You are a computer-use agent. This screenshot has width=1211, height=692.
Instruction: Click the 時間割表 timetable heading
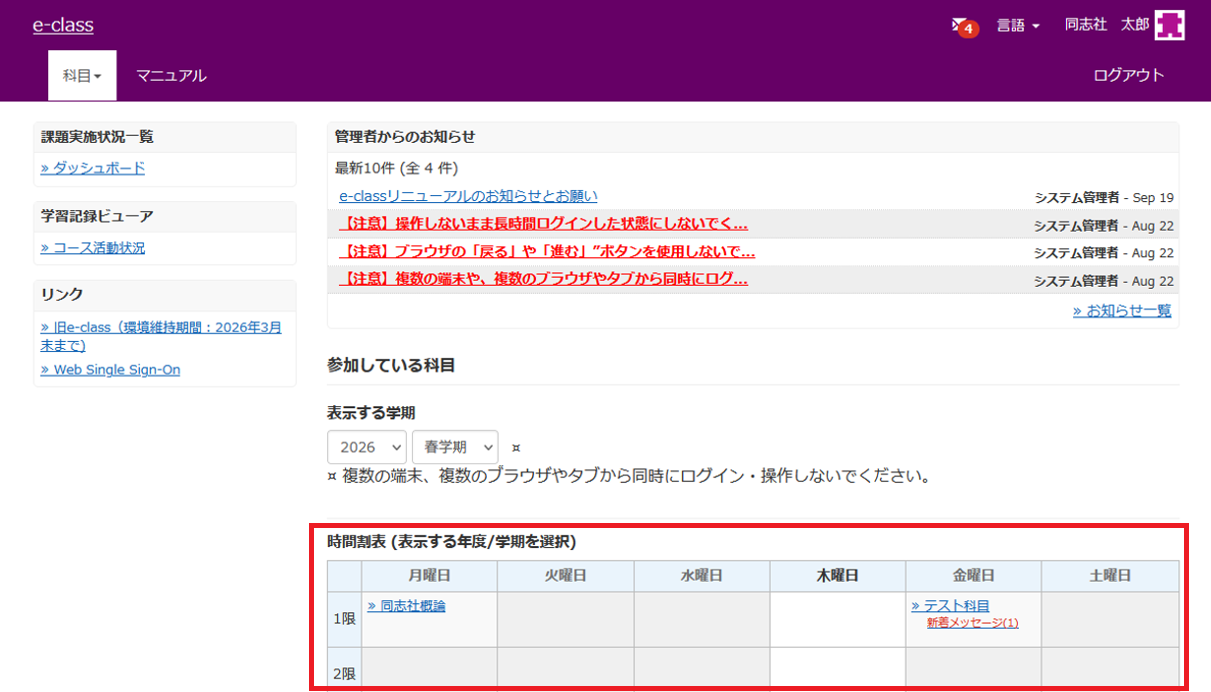[451, 542]
